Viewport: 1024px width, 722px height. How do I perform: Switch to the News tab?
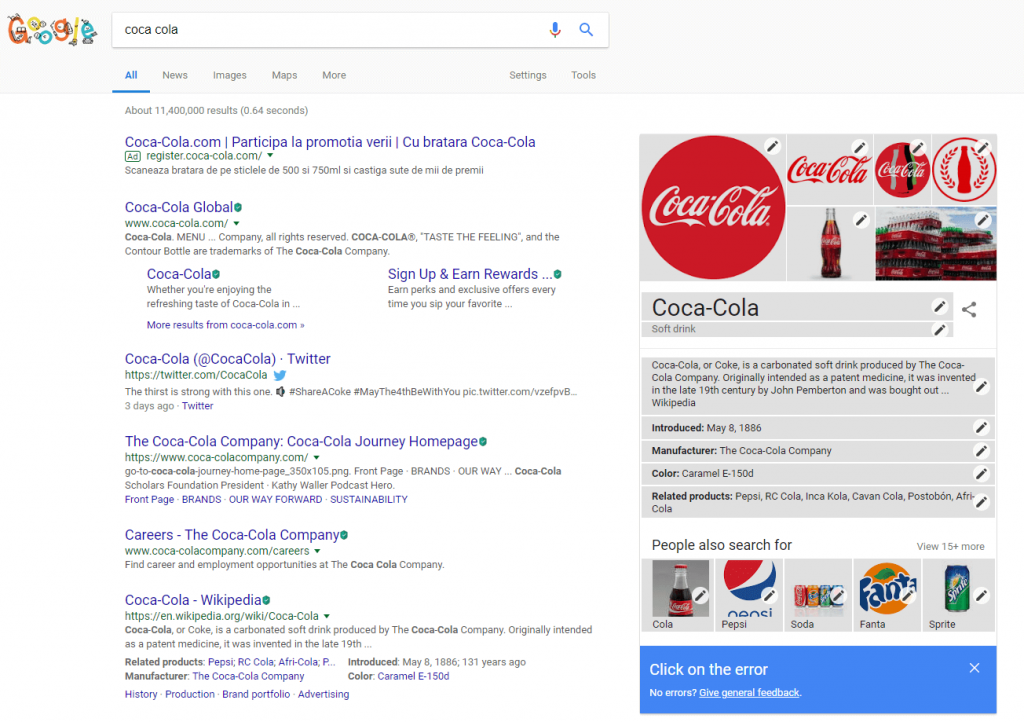click(175, 75)
